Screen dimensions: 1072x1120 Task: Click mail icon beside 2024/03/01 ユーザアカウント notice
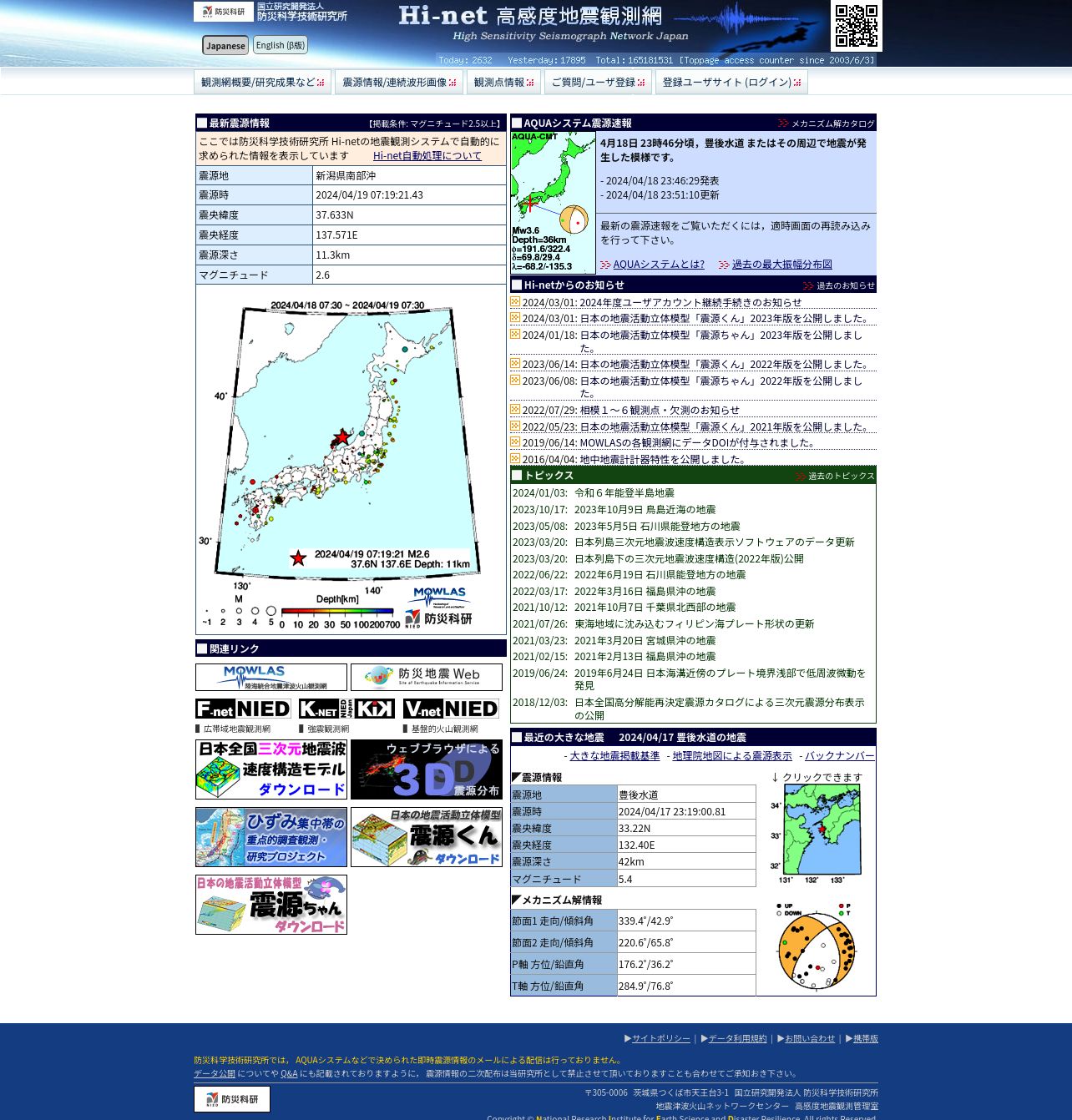[515, 301]
